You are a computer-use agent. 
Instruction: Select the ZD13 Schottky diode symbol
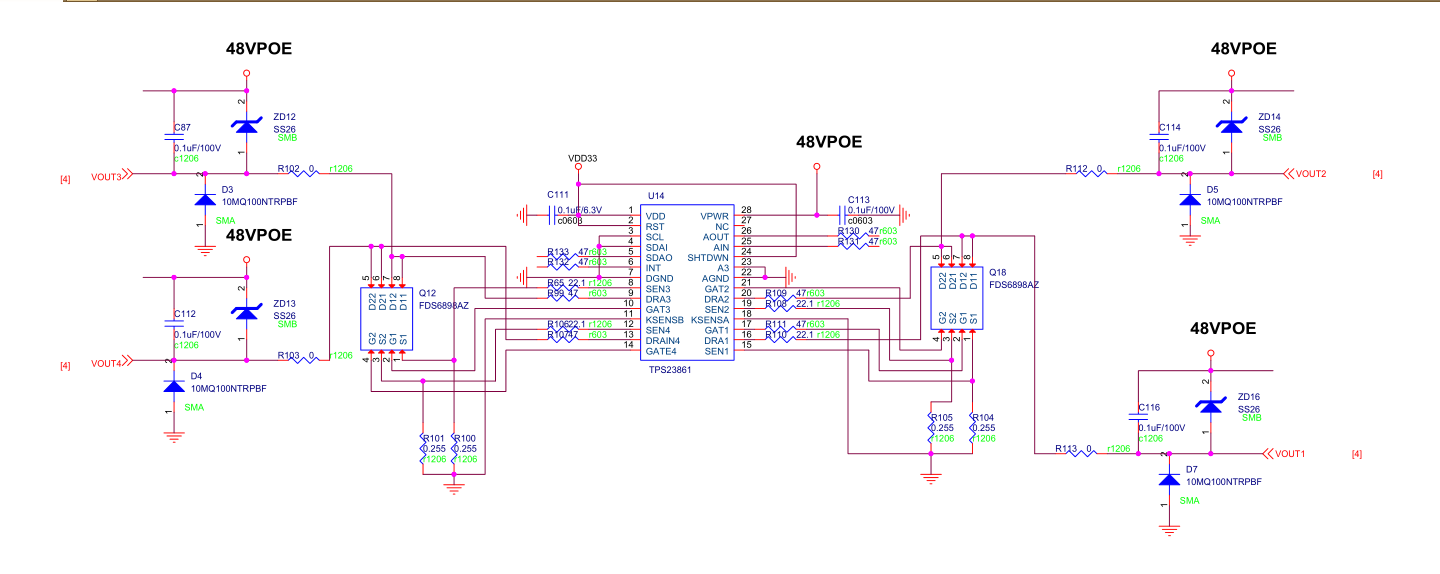(x=247, y=312)
